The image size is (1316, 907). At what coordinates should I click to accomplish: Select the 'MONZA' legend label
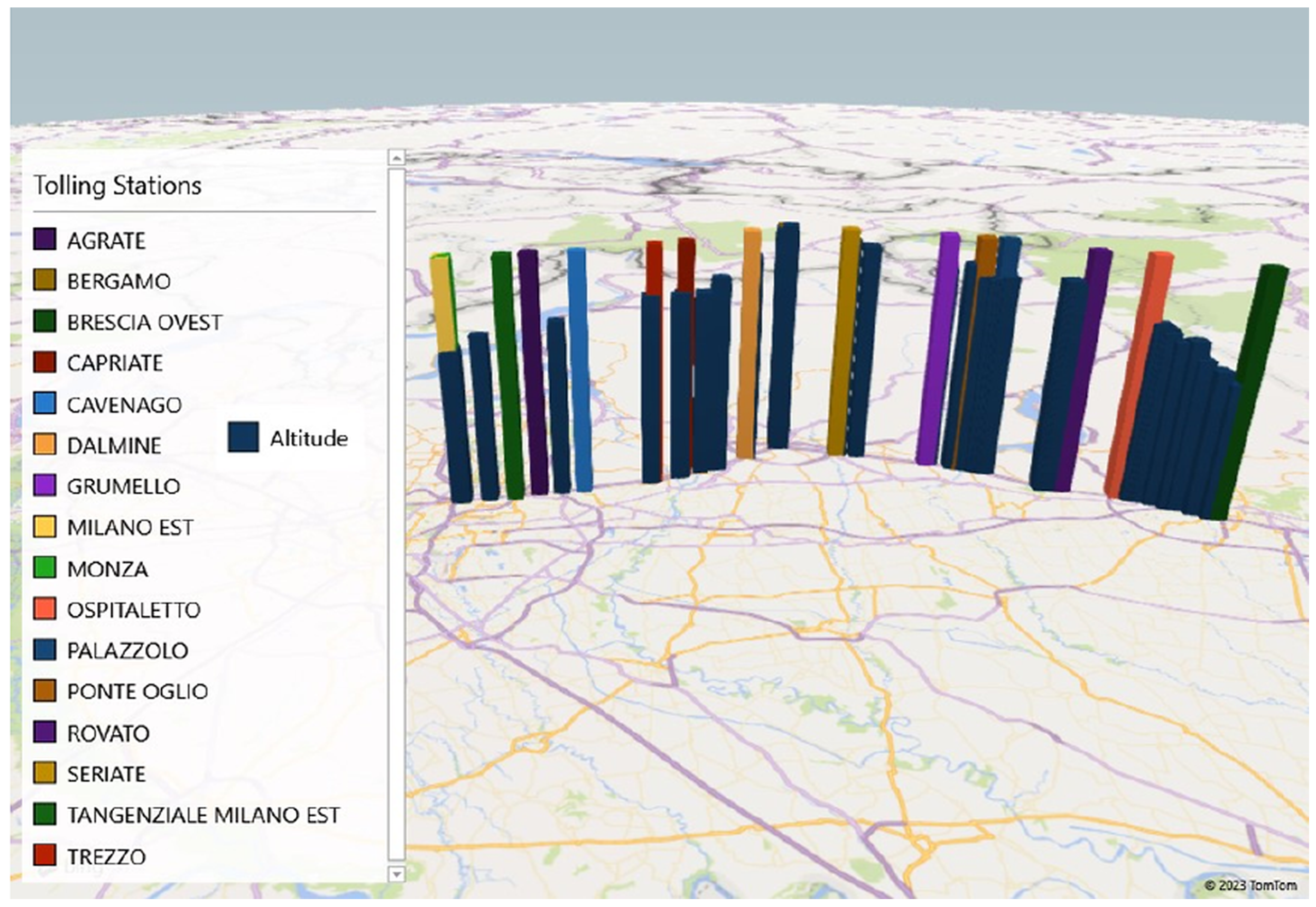[x=107, y=569]
